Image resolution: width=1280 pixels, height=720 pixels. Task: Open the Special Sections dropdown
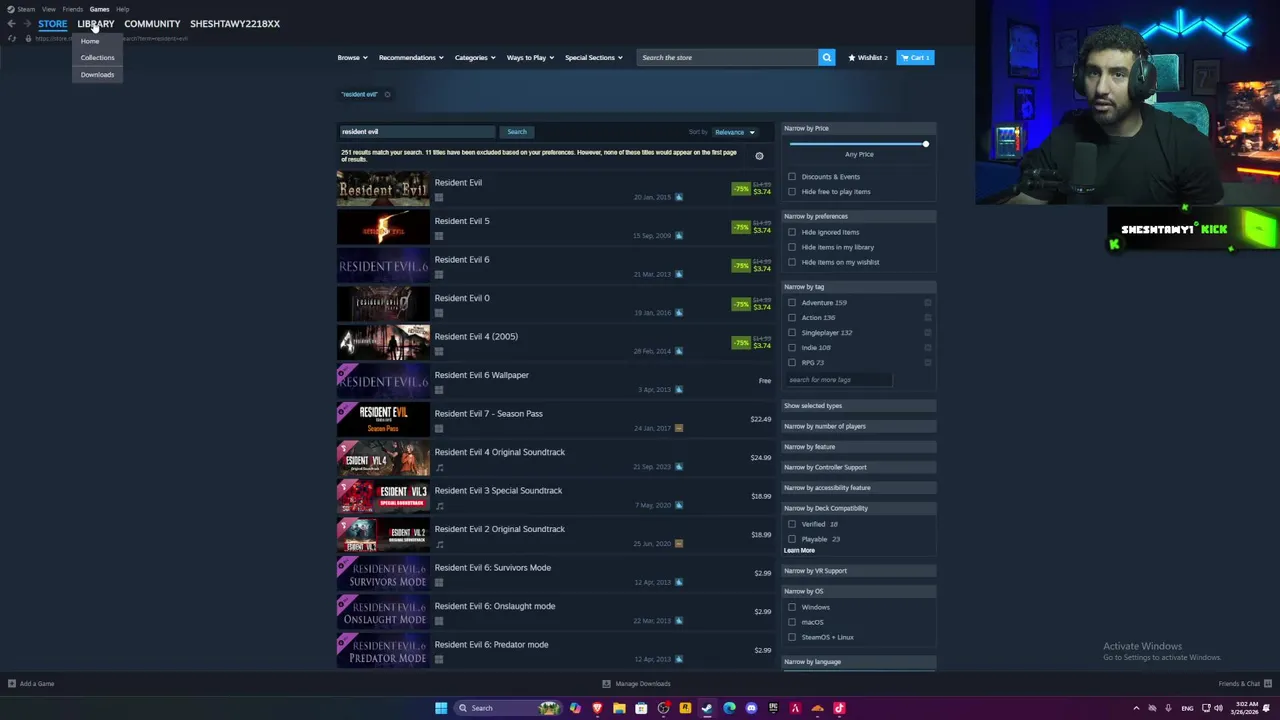[x=593, y=58]
